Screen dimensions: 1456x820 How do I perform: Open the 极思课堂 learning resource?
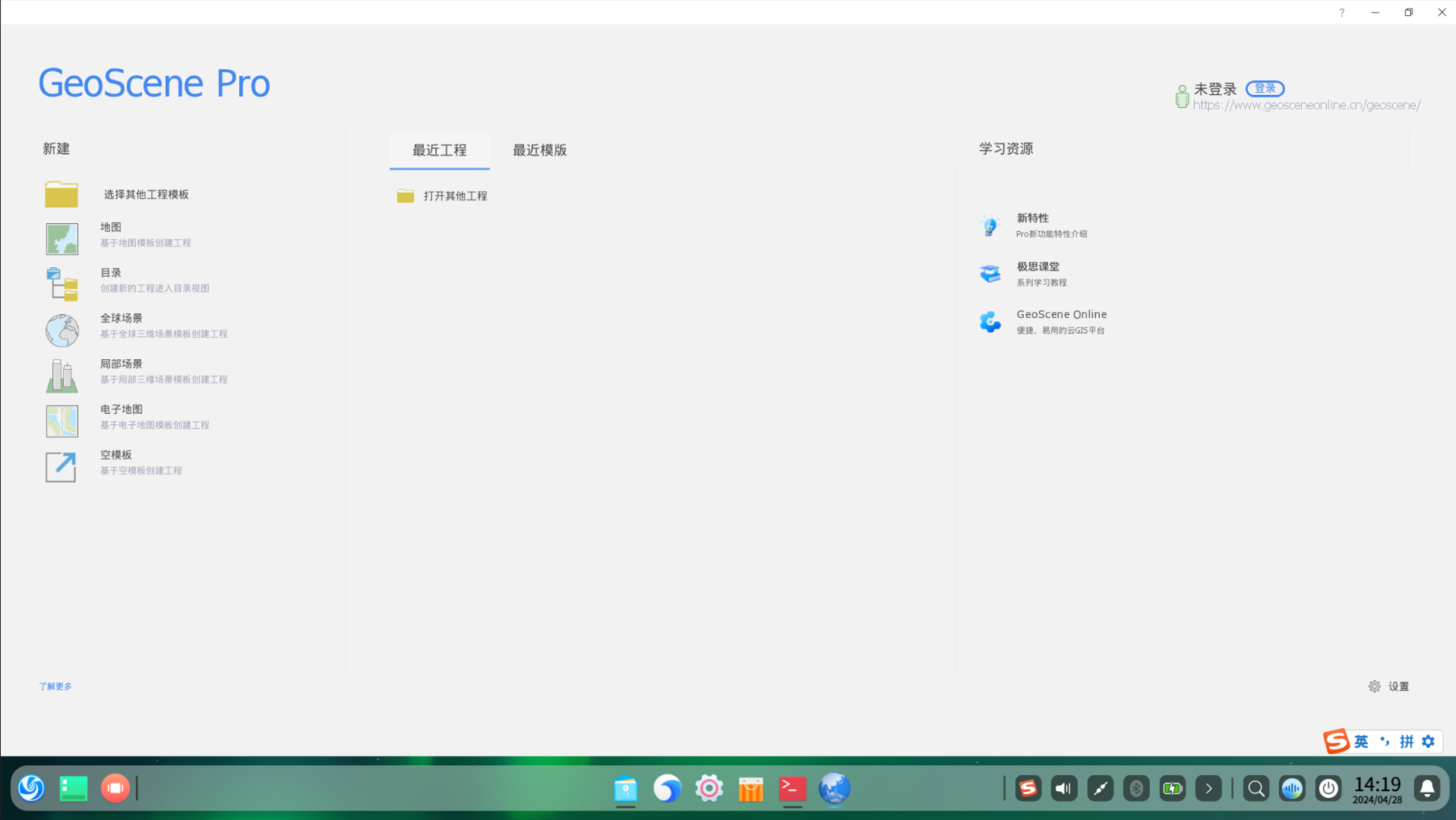tap(1042, 274)
